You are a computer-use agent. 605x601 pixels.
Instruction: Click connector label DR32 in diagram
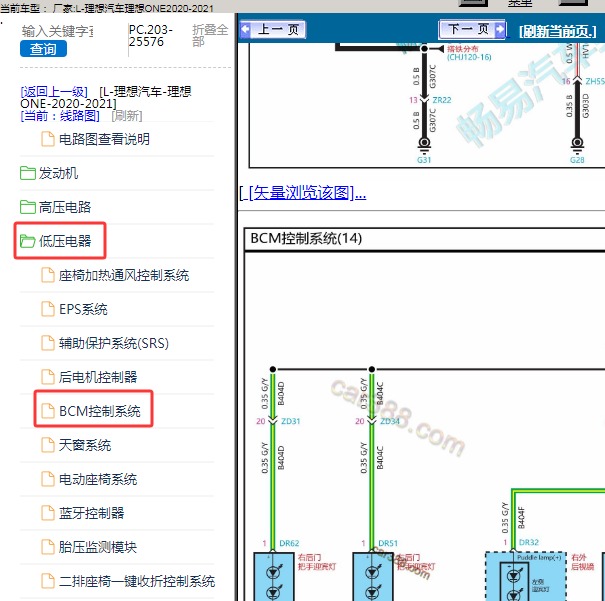tap(529, 542)
